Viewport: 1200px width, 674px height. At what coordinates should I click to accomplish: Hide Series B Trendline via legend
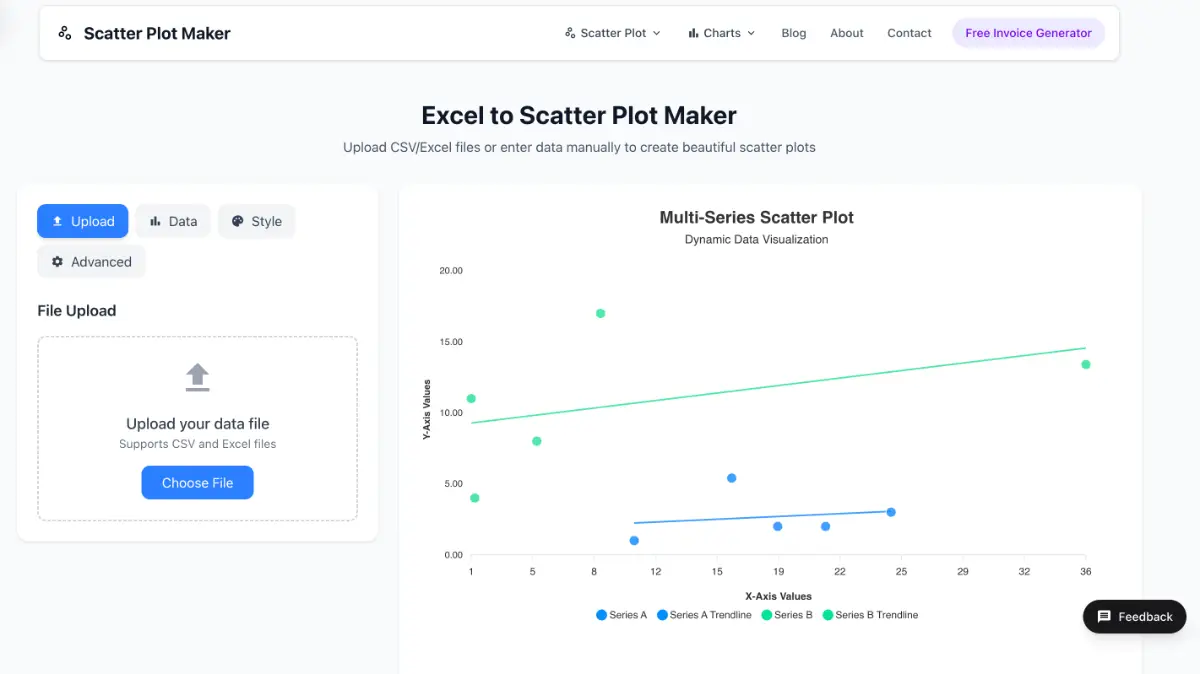click(869, 615)
